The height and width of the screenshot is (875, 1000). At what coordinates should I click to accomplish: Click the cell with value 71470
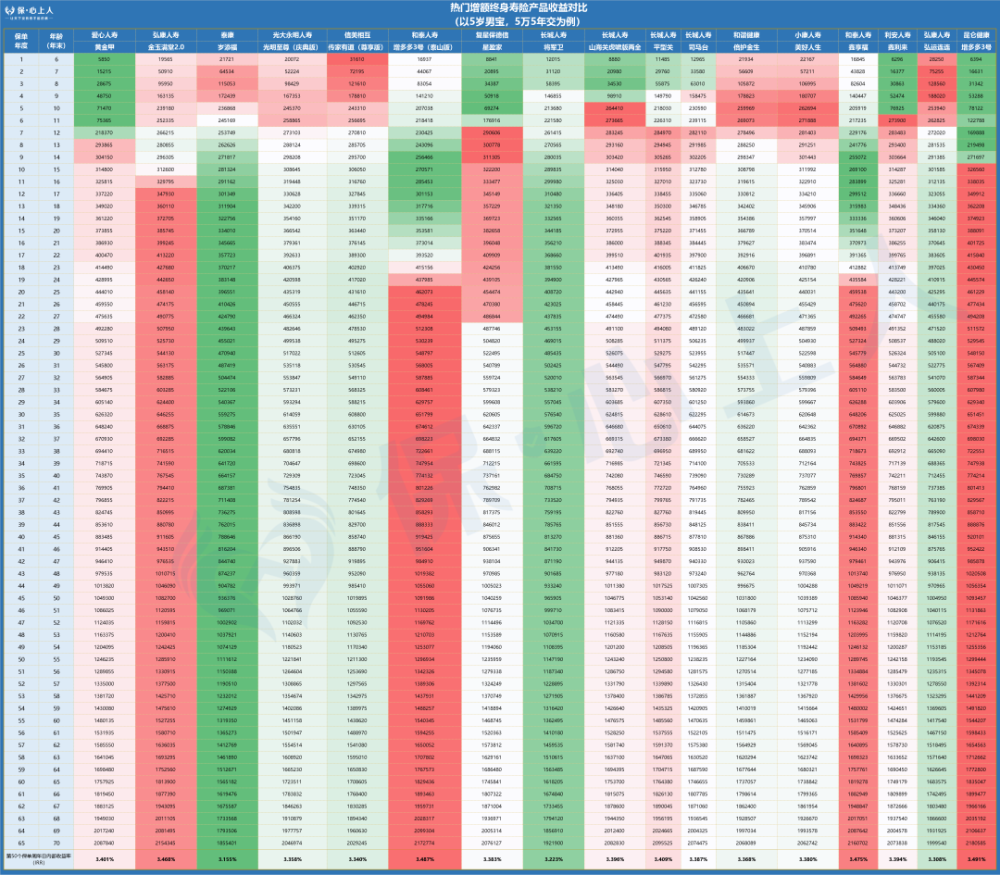(x=104, y=108)
